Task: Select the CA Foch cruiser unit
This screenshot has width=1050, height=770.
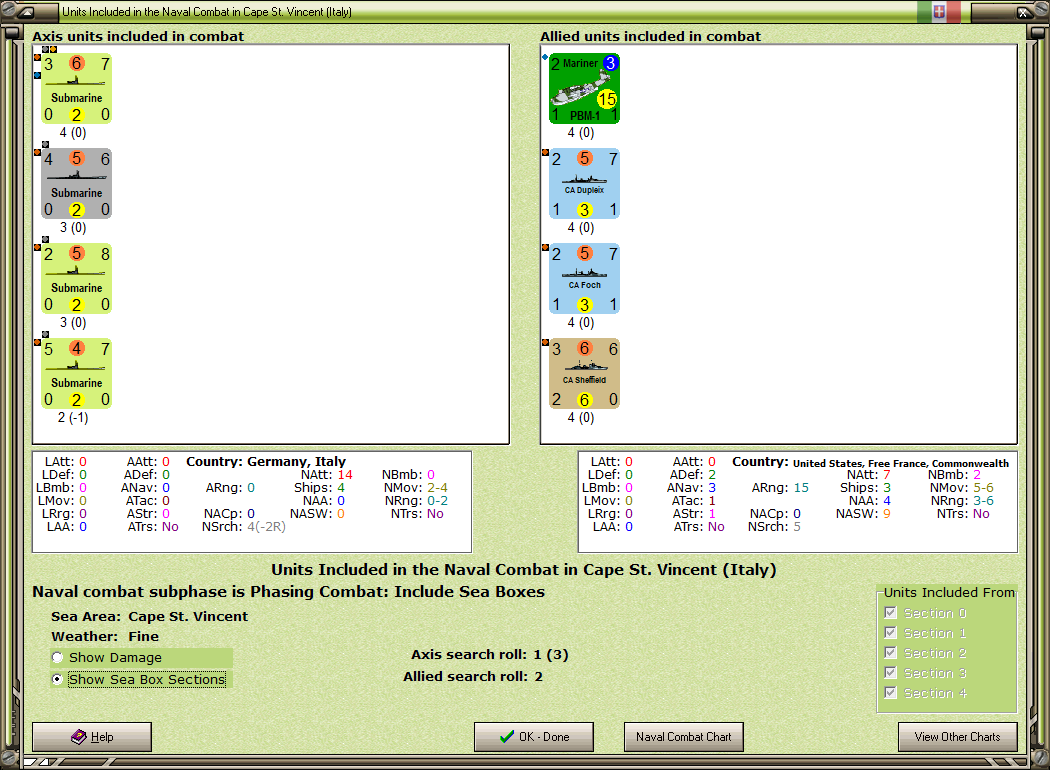Action: (x=585, y=279)
